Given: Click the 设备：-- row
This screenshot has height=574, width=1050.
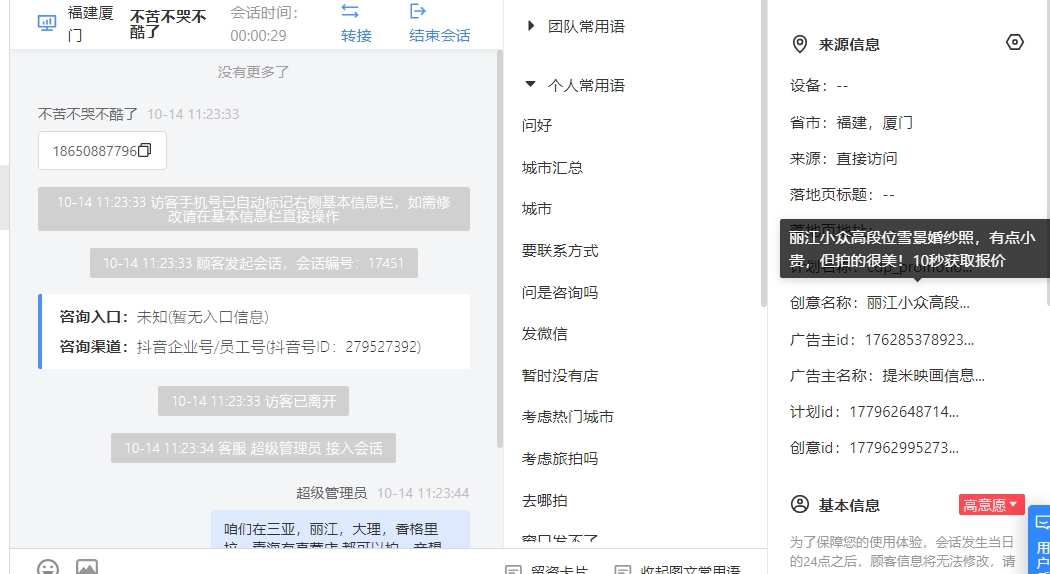Looking at the screenshot, I should (820, 86).
